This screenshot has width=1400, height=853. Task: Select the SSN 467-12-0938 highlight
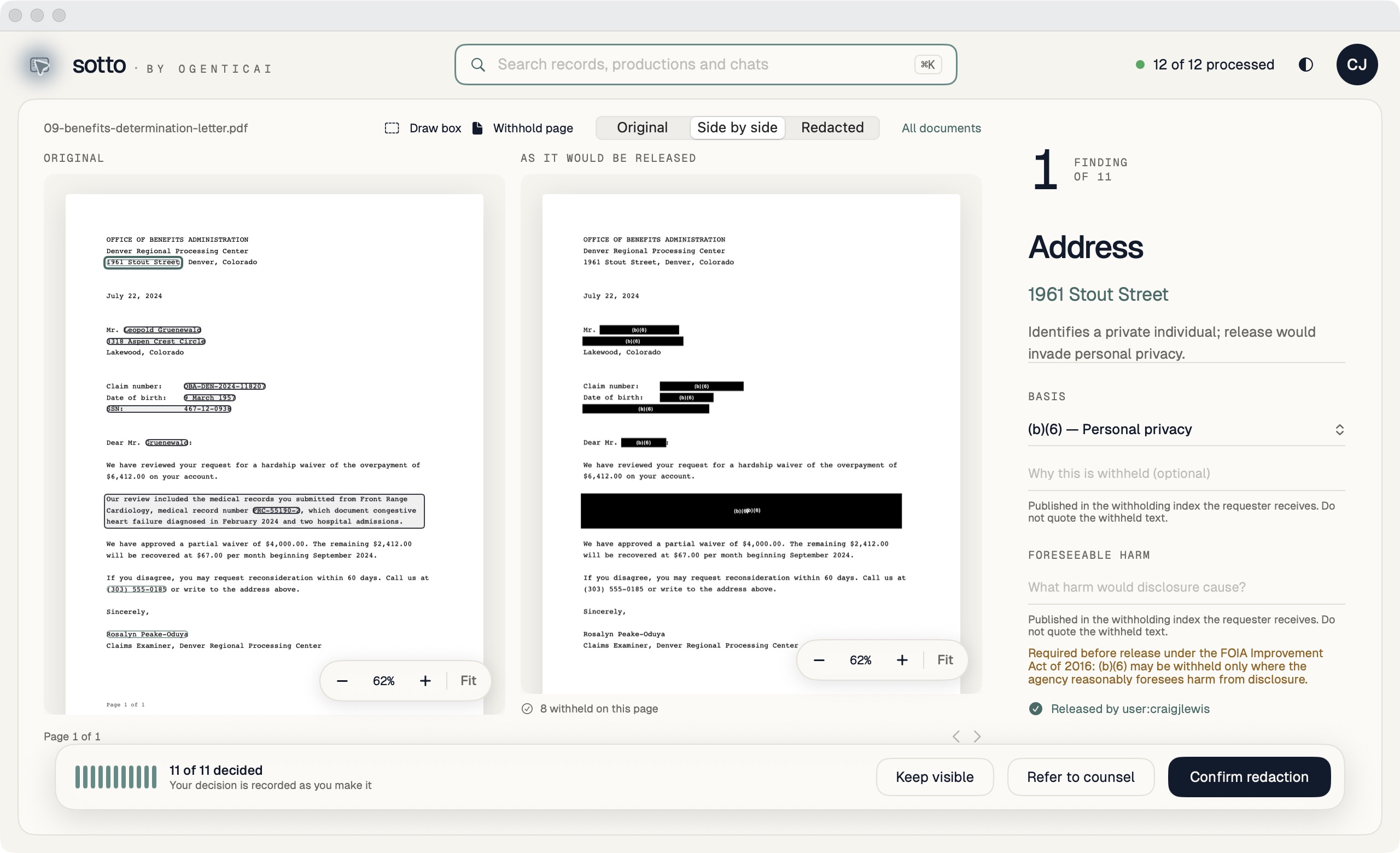[169, 409]
